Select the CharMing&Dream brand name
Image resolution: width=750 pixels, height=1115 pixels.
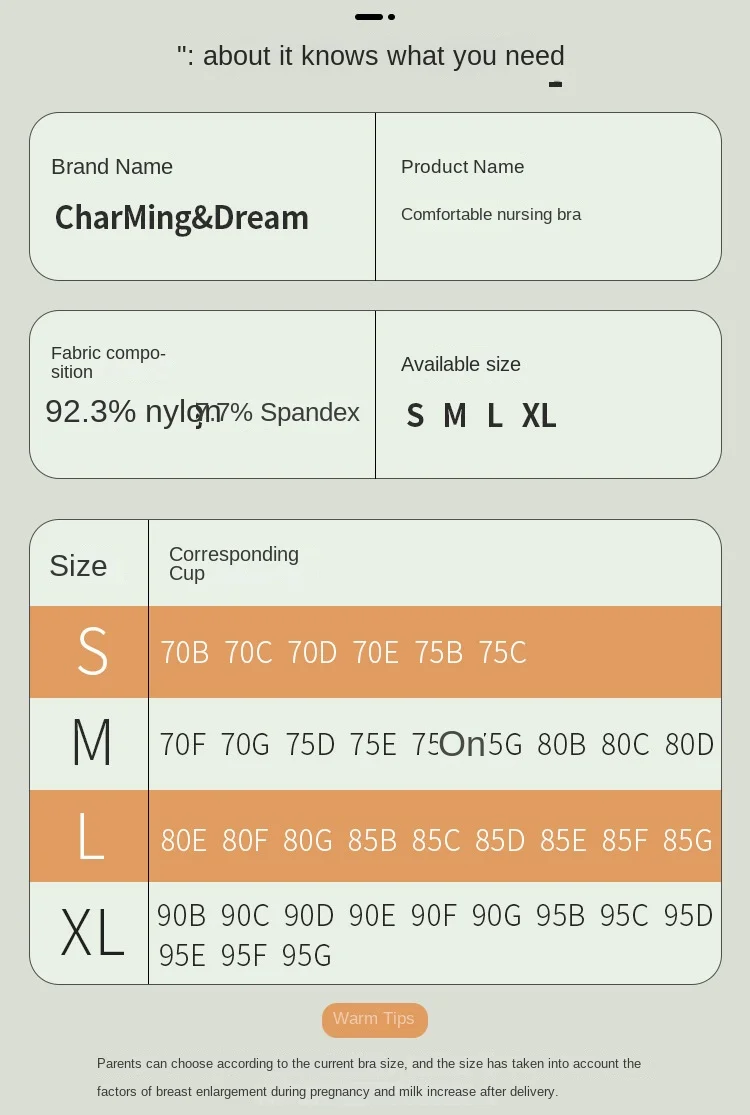[182, 218]
